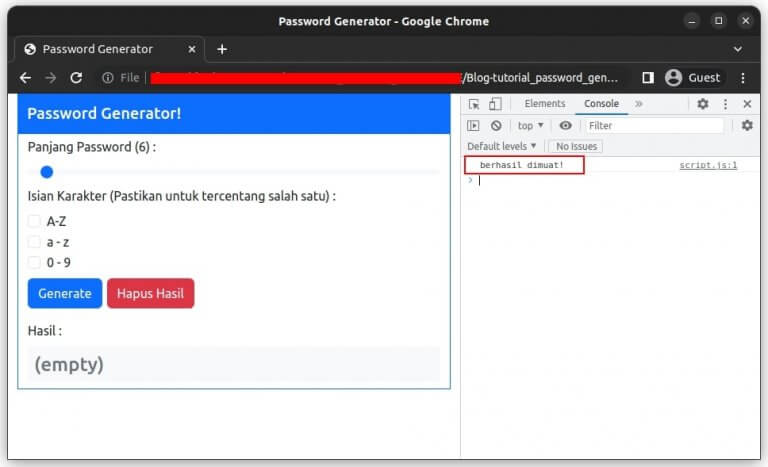The width and height of the screenshot is (768, 467).
Task: Open the side panel icon in Chrome toolbar
Action: coord(648,77)
